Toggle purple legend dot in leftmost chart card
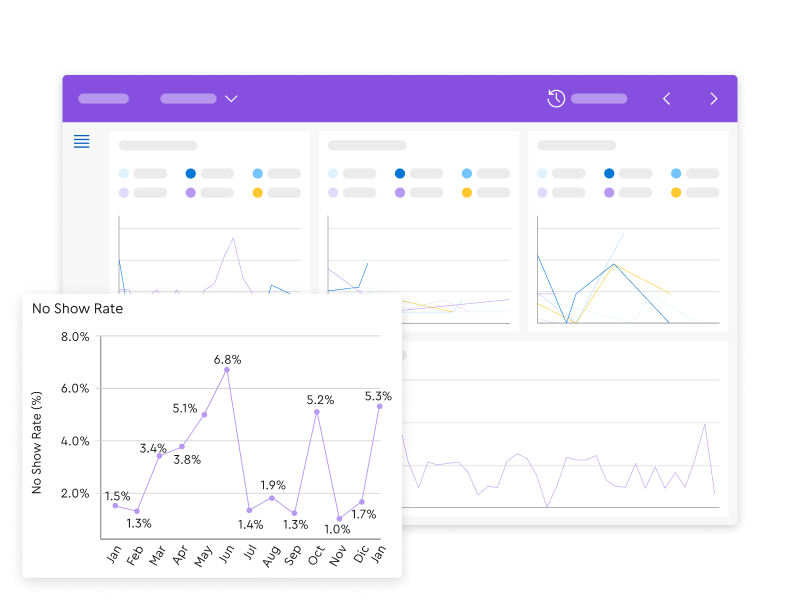This screenshot has height=600, width=800. click(x=191, y=193)
